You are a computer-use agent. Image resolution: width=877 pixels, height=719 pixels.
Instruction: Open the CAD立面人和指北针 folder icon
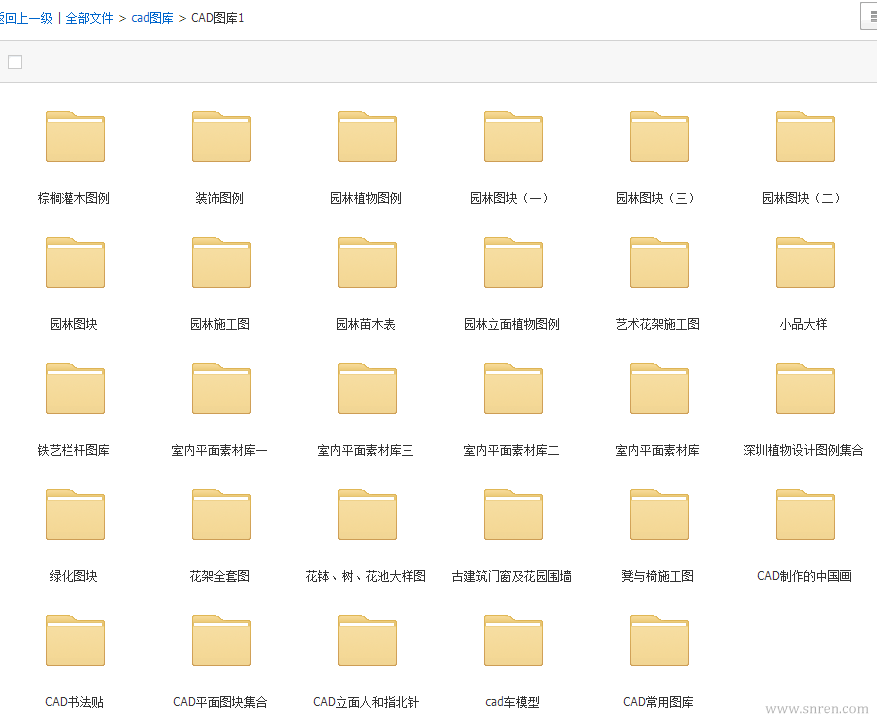(x=367, y=641)
